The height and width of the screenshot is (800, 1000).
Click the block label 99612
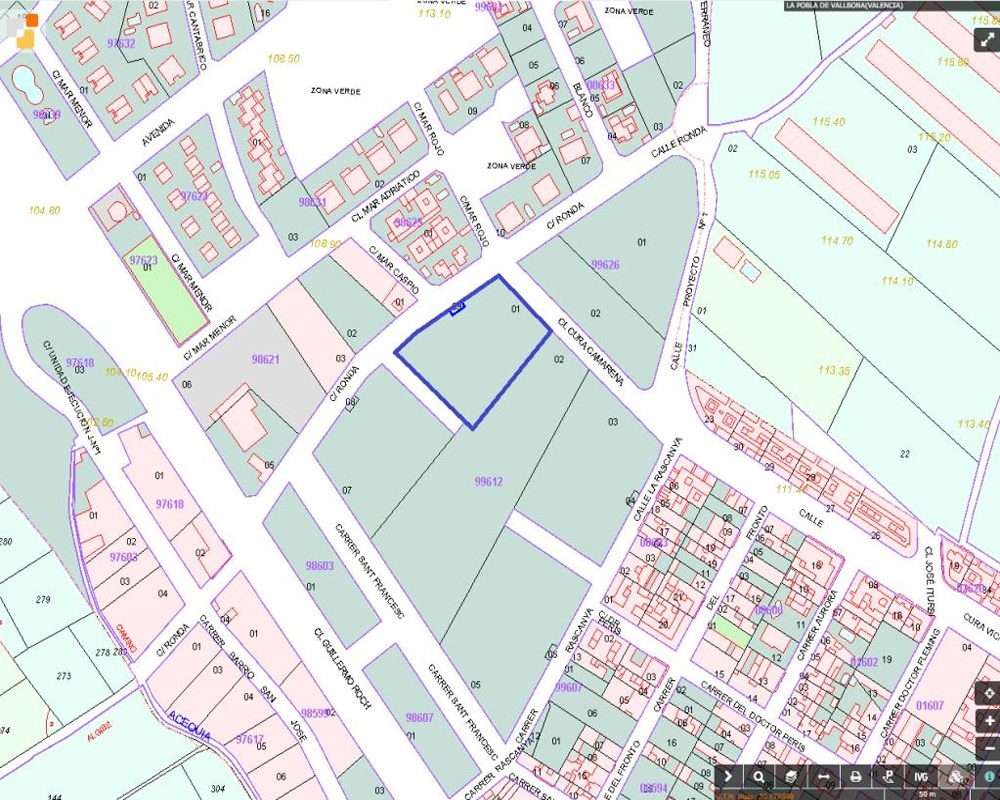click(489, 482)
